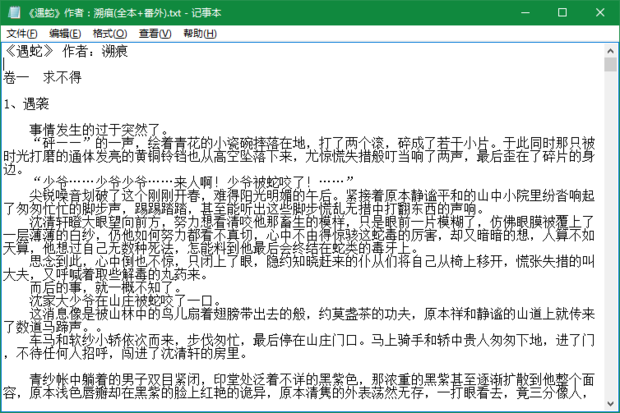Open the 文件(F) menu

tap(20, 33)
